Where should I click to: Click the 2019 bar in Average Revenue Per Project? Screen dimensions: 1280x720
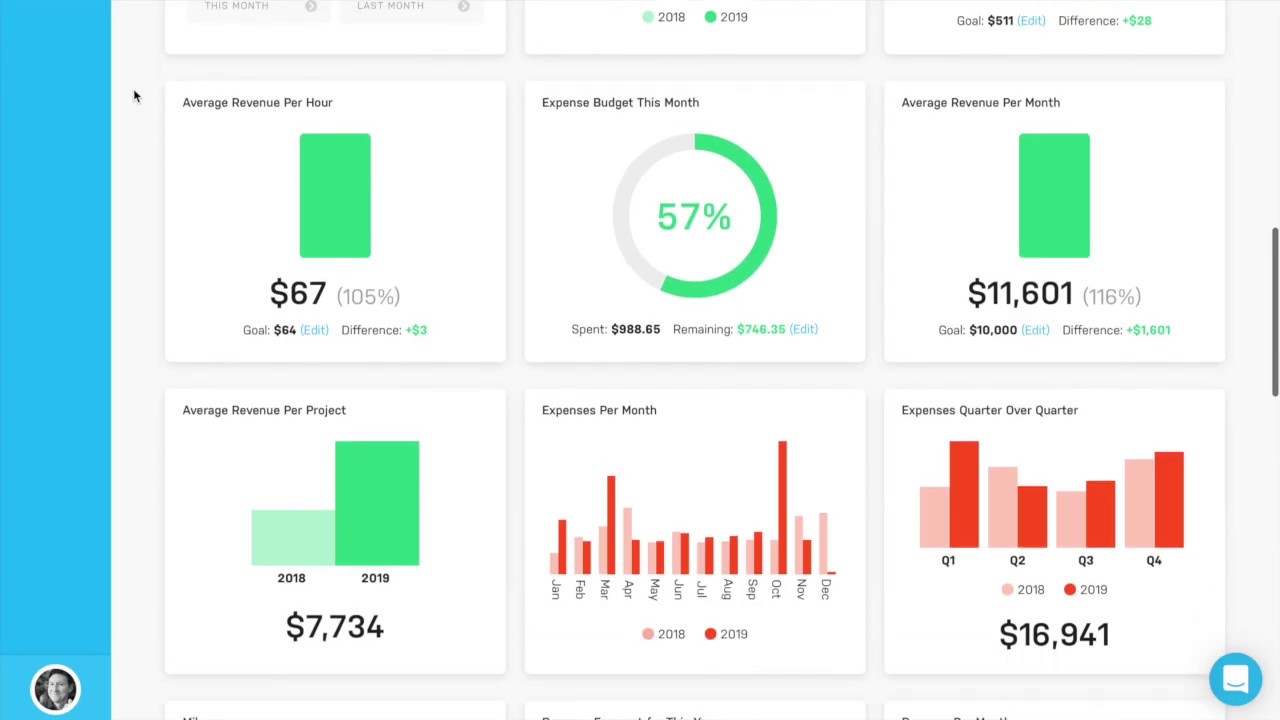click(x=377, y=503)
